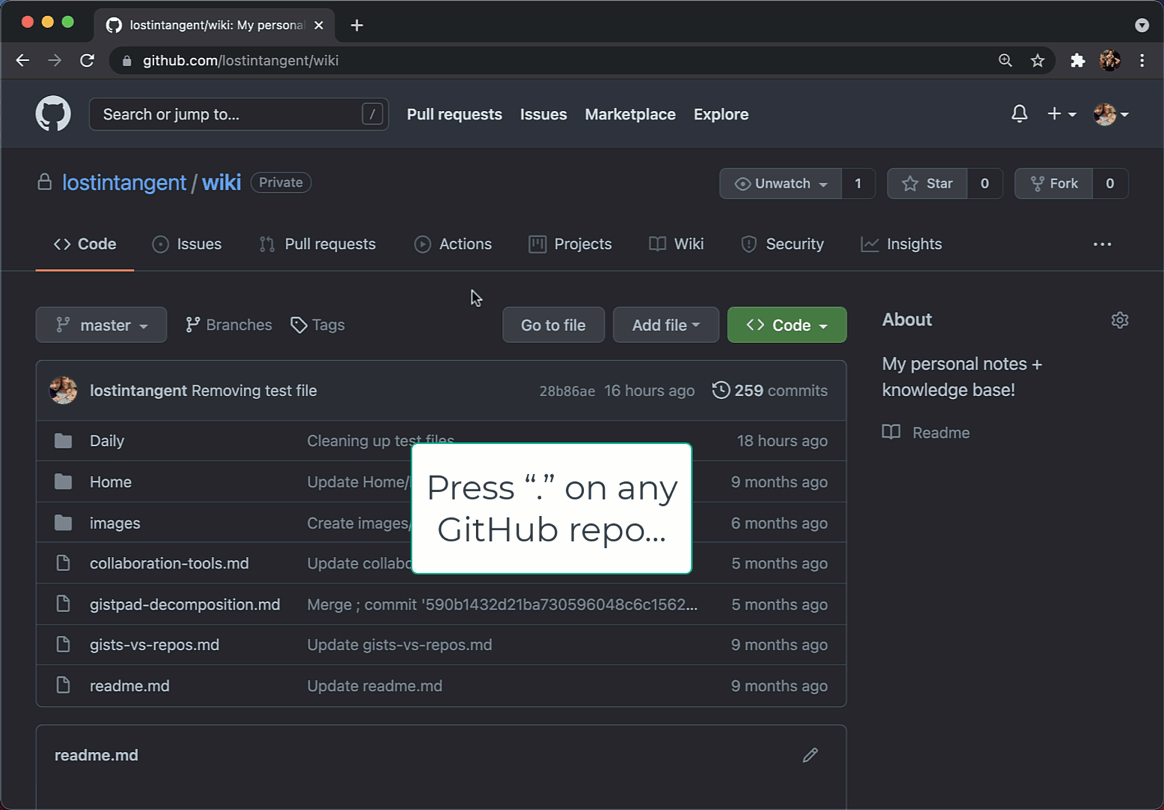Open the GitHub Octocat home logo
This screenshot has width=1164, height=810.
tap(53, 114)
